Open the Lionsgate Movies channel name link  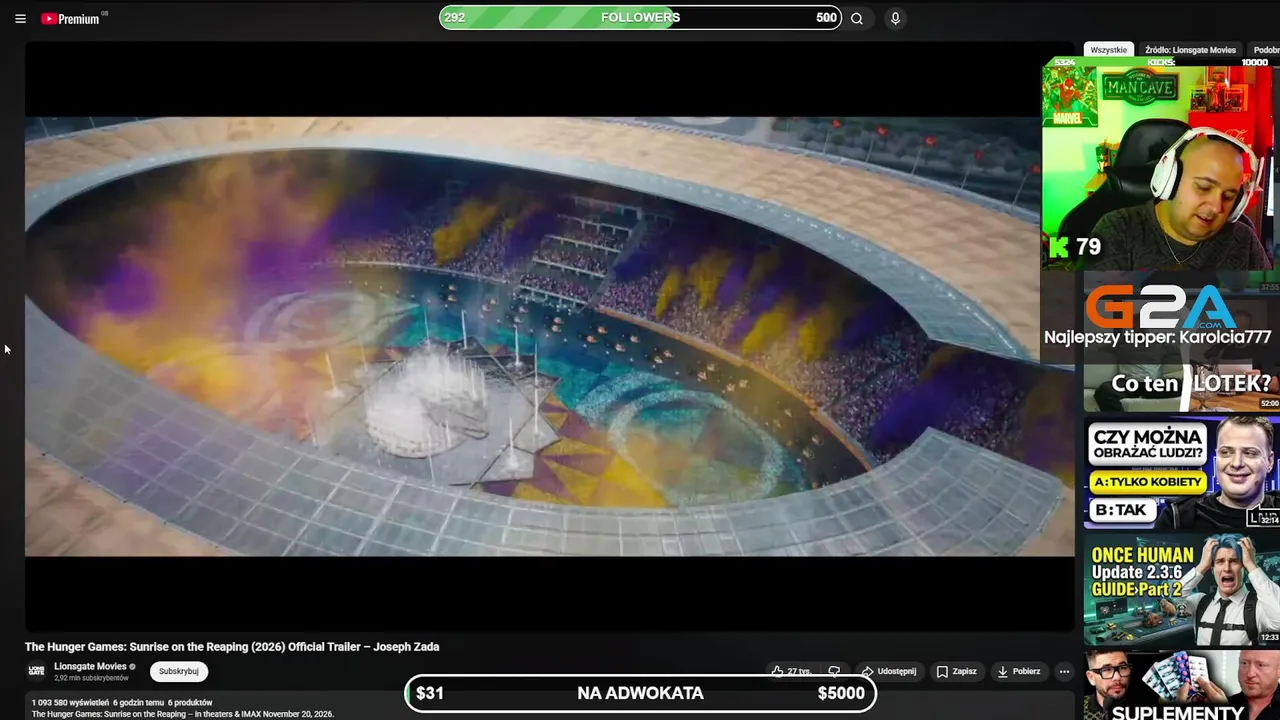pyautogui.click(x=90, y=667)
